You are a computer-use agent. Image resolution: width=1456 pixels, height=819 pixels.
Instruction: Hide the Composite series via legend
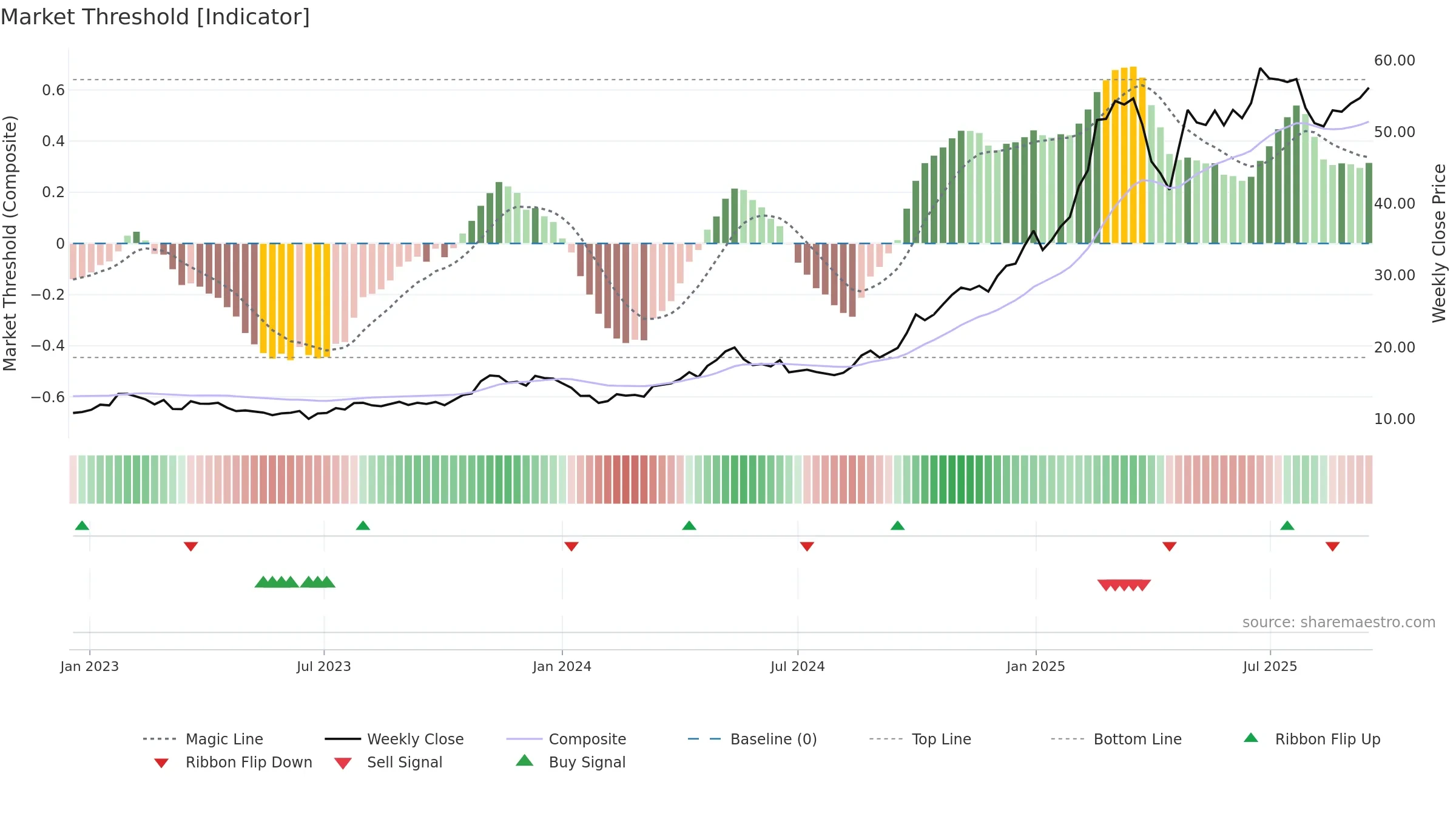click(x=566, y=739)
